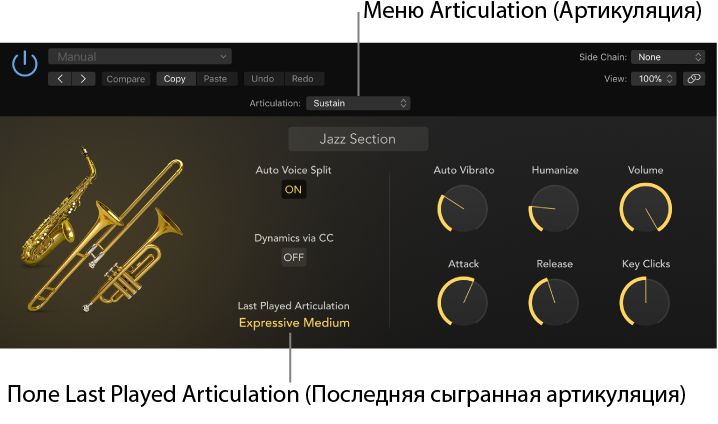Image resolution: width=718 pixels, height=424 pixels.
Task: Go to previous preset arrow
Action: pos(60,79)
